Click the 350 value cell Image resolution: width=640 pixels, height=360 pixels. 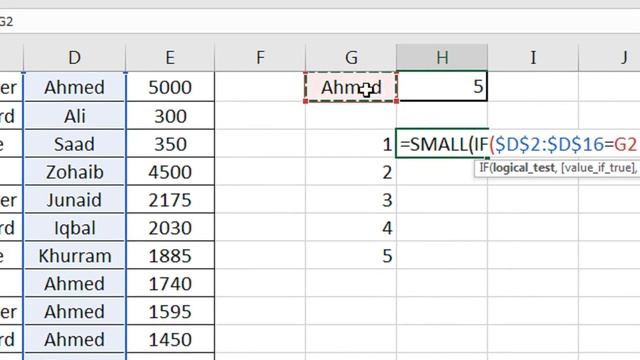(x=170, y=144)
